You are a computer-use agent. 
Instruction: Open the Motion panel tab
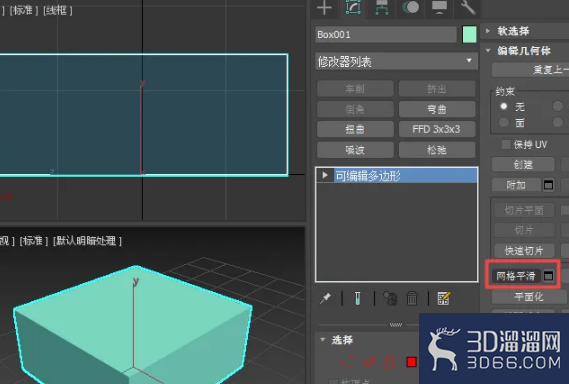click(410, 7)
